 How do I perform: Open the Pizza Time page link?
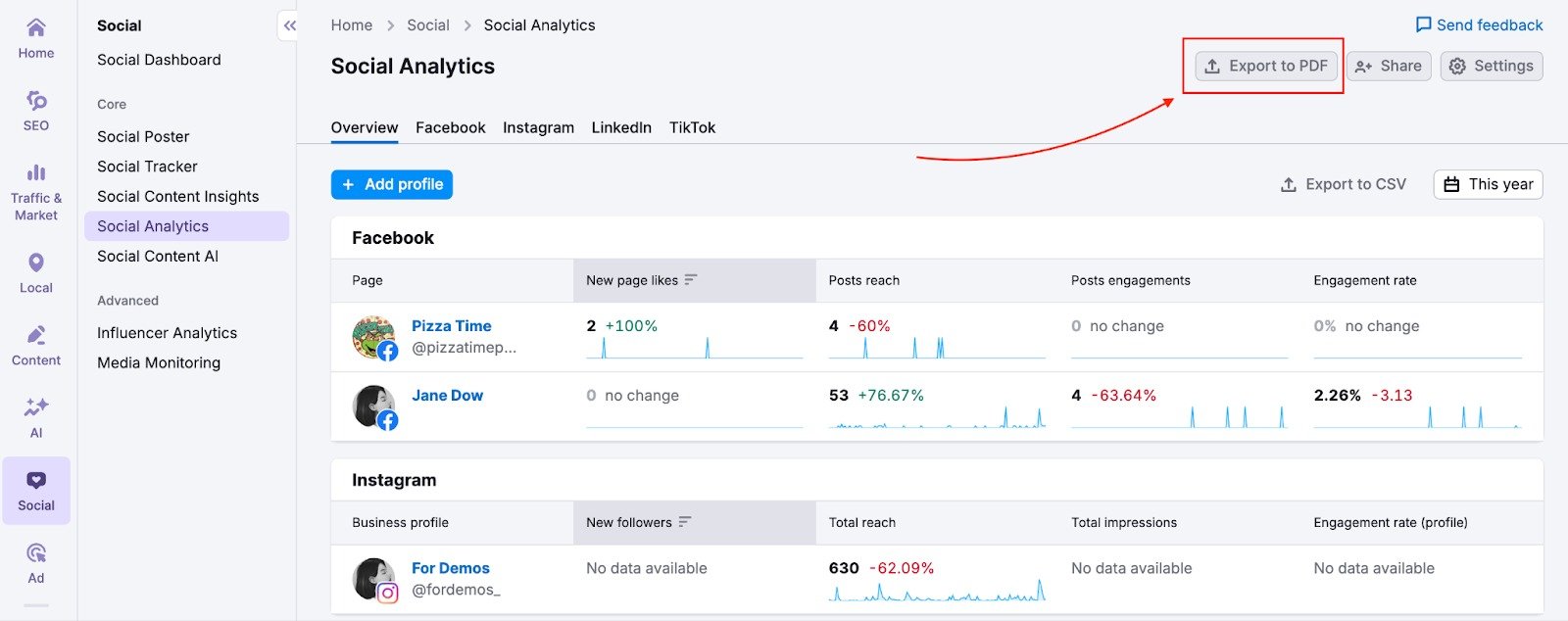451,326
